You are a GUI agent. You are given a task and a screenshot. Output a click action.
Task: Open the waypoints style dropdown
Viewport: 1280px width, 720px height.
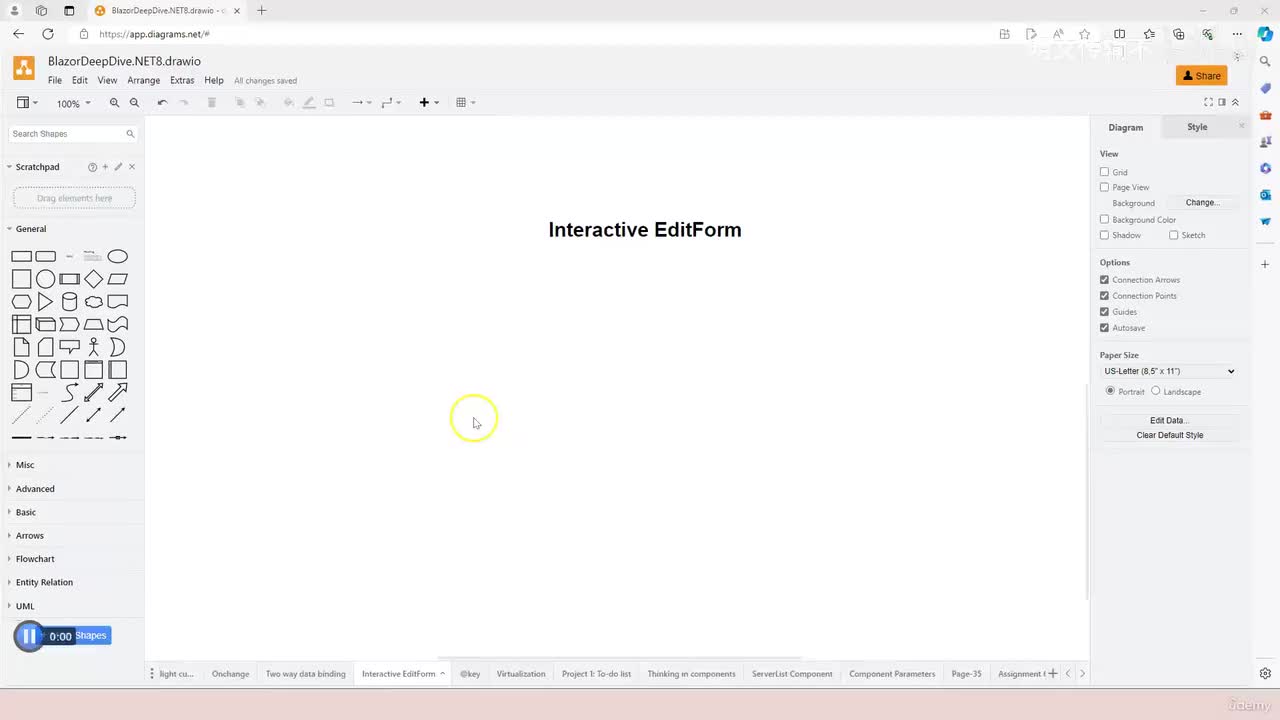[391, 102]
